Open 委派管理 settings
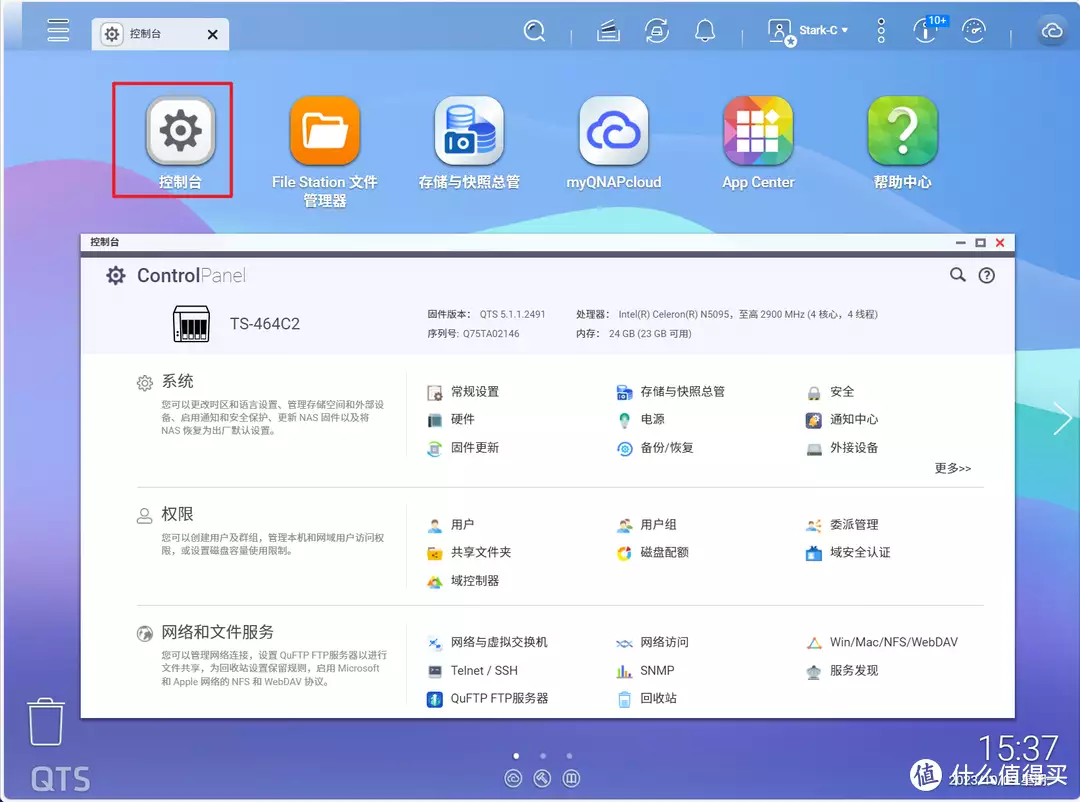The height and width of the screenshot is (802, 1080). pyautogui.click(x=842, y=525)
